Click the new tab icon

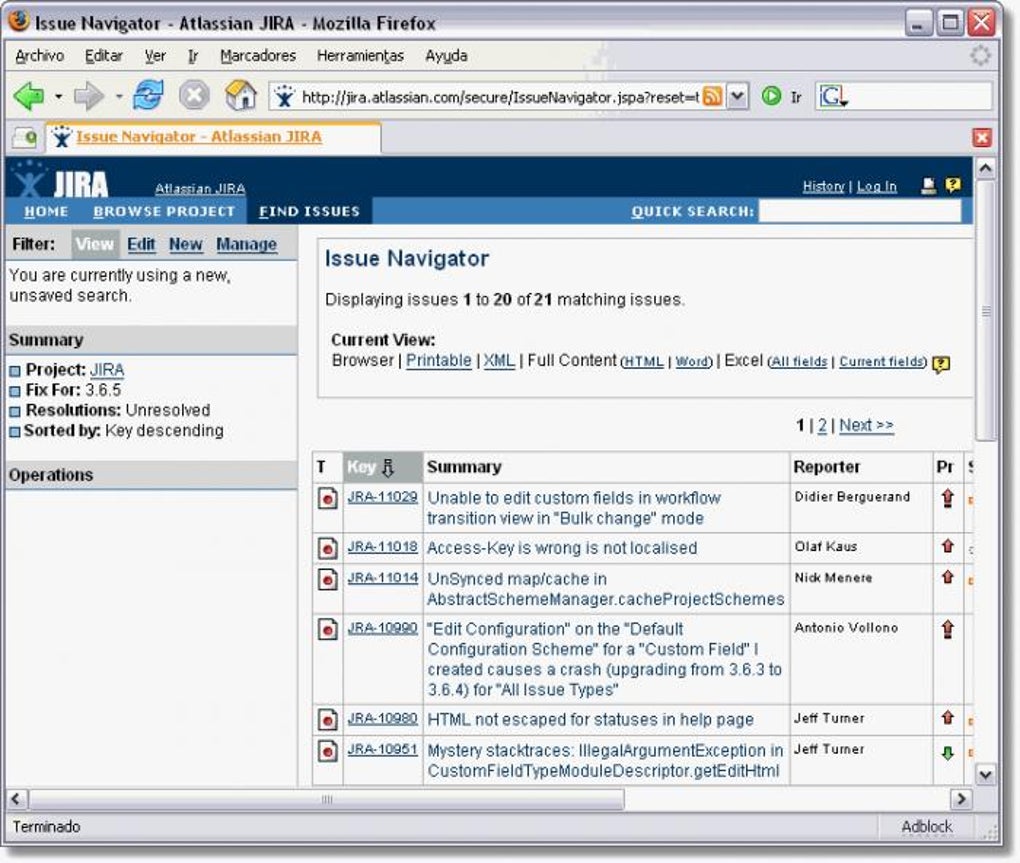[25, 137]
